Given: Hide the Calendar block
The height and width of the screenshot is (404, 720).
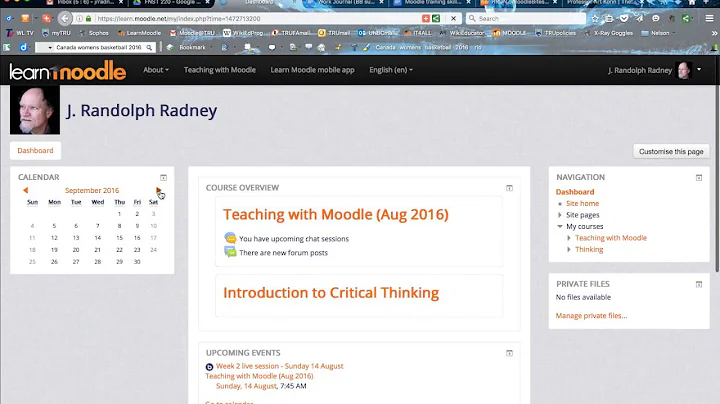Looking at the screenshot, I should 163,178.
